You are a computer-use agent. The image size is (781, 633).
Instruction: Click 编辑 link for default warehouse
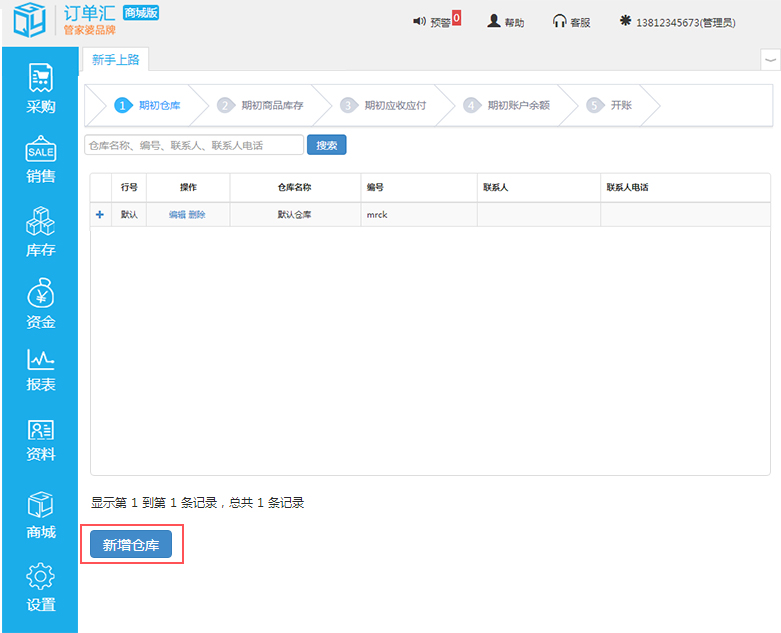176,214
